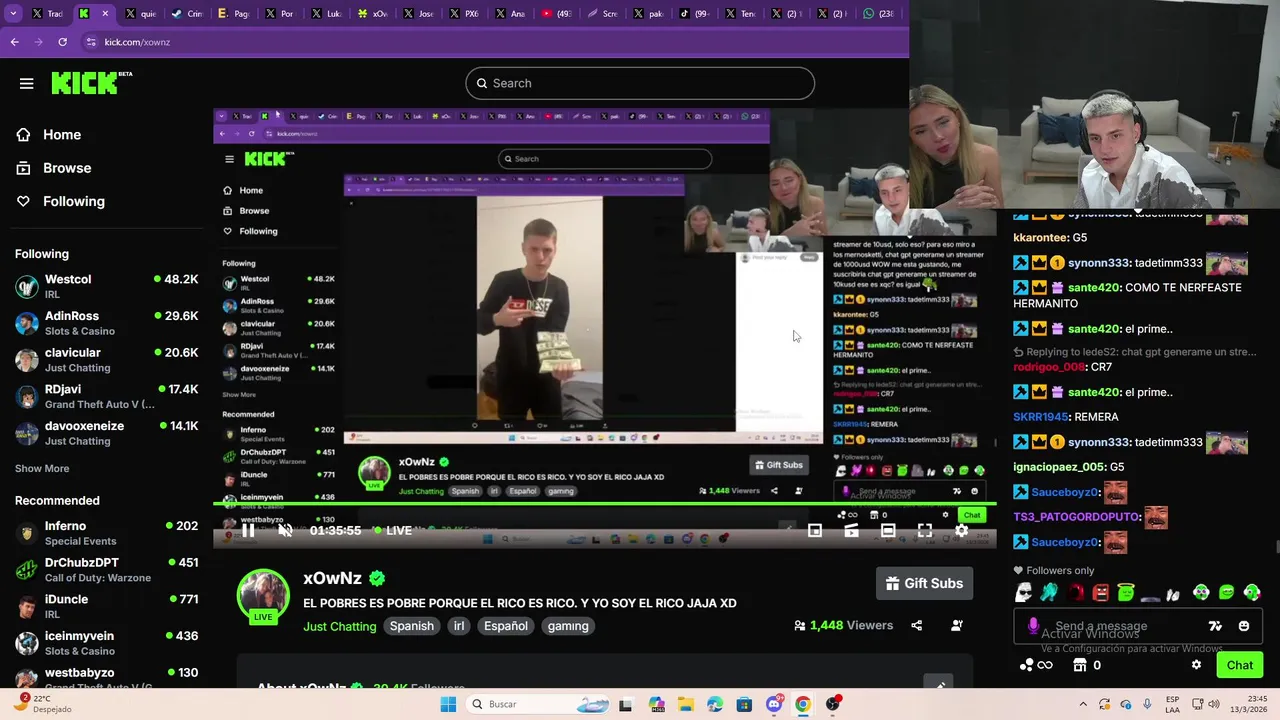Open AdinRoss channel in Following list
The image size is (1280, 720).
tap(106, 323)
